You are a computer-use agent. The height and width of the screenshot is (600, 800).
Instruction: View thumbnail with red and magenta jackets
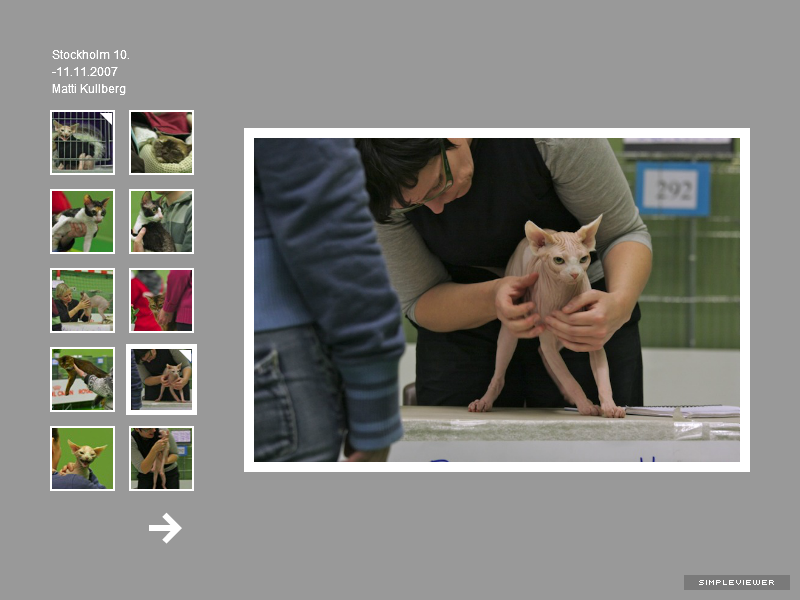(161, 301)
